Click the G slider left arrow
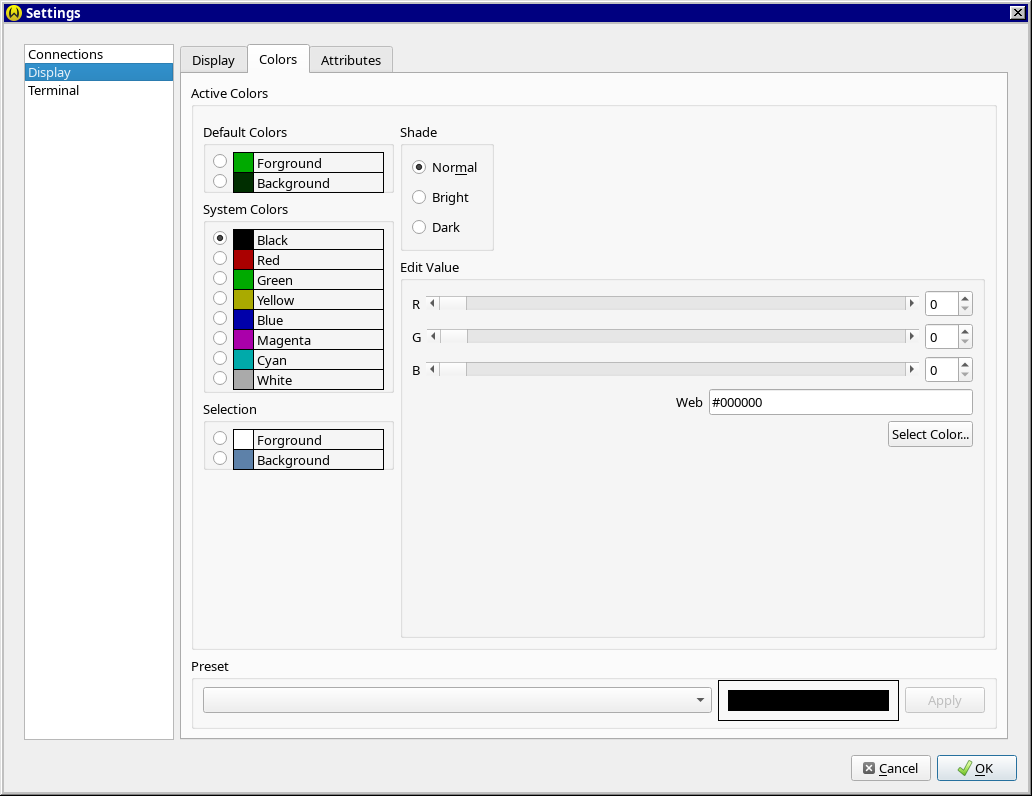The height and width of the screenshot is (796, 1032). point(432,337)
